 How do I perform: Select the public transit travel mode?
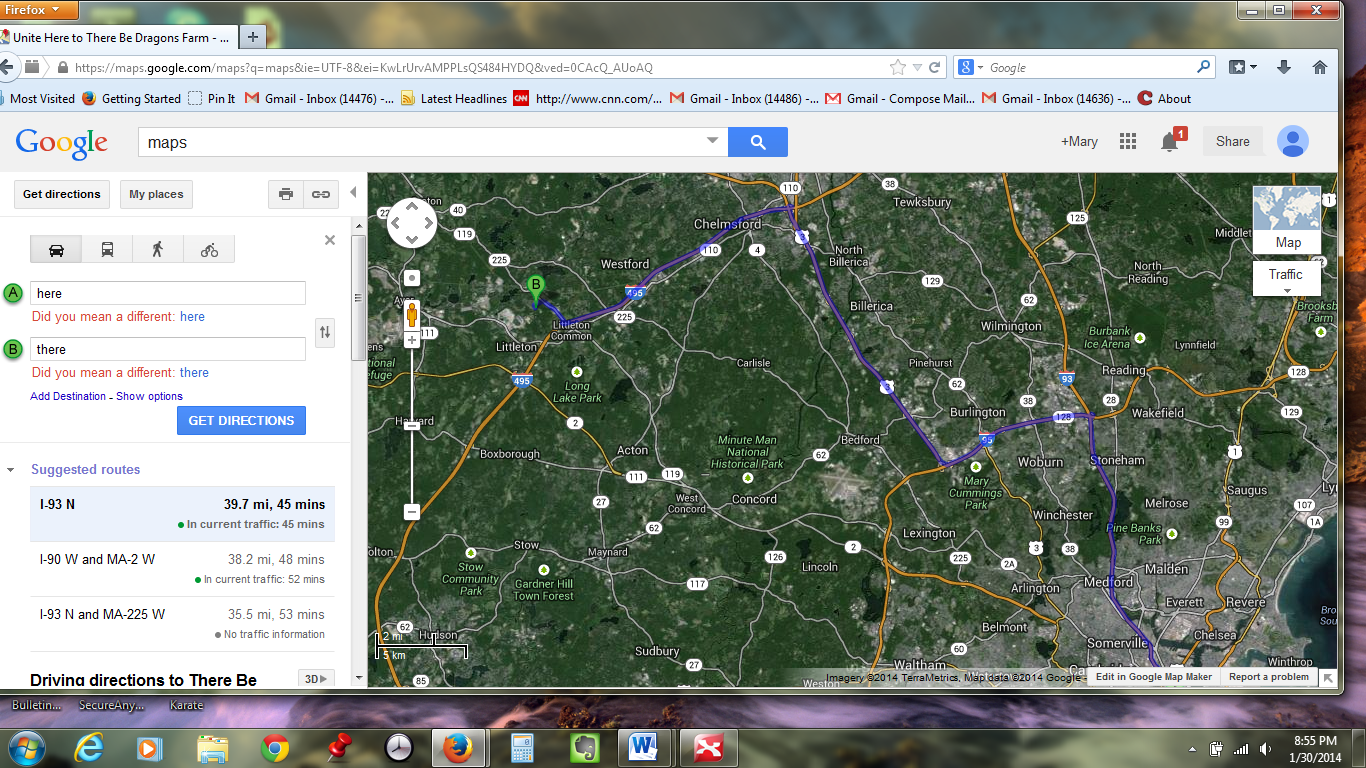pyautogui.click(x=107, y=249)
